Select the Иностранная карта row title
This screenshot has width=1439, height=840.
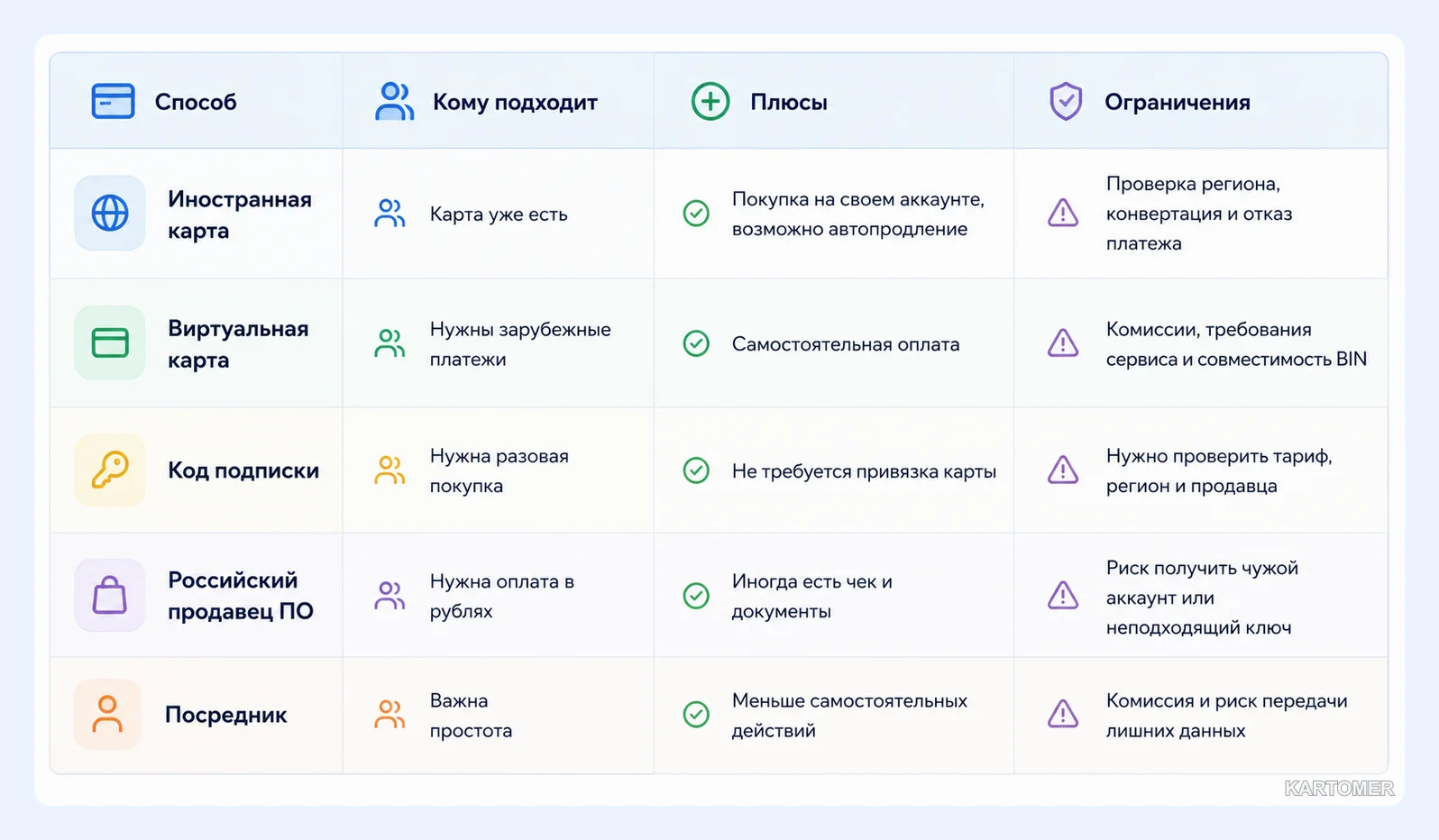(x=240, y=215)
